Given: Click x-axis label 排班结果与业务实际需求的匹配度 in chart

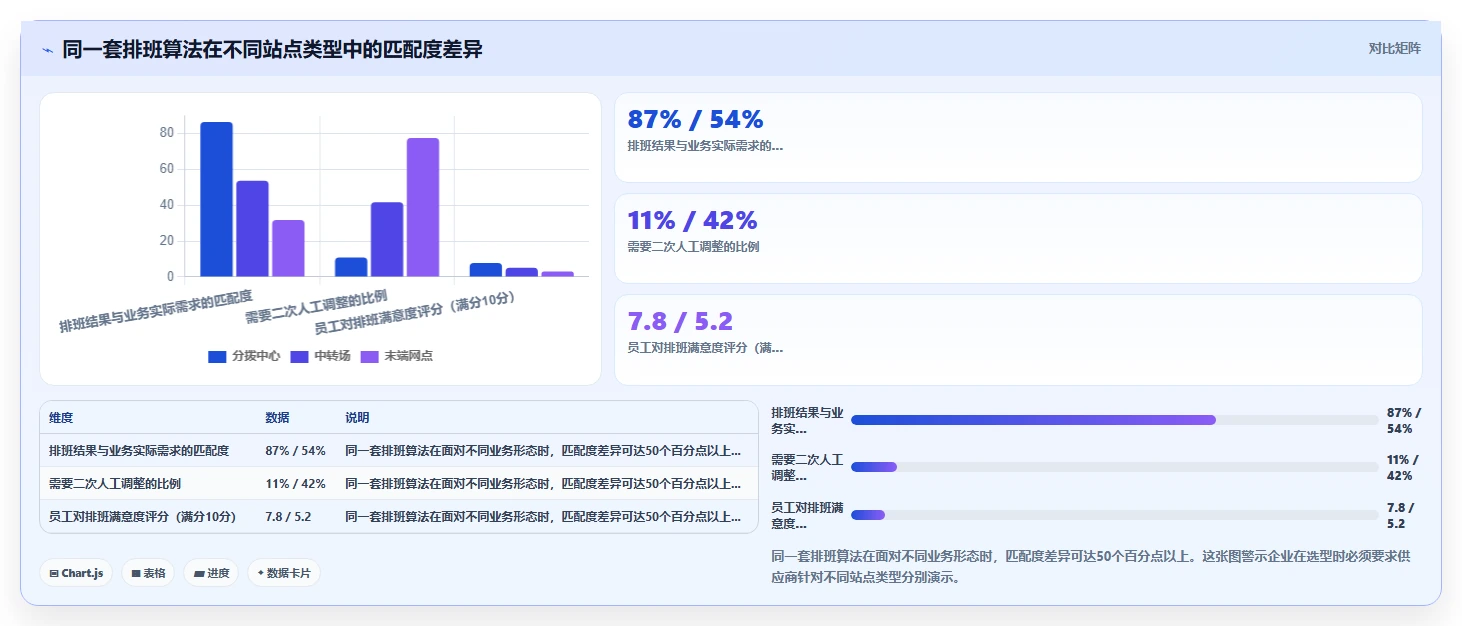Looking at the screenshot, I should pyautogui.click(x=156, y=311).
